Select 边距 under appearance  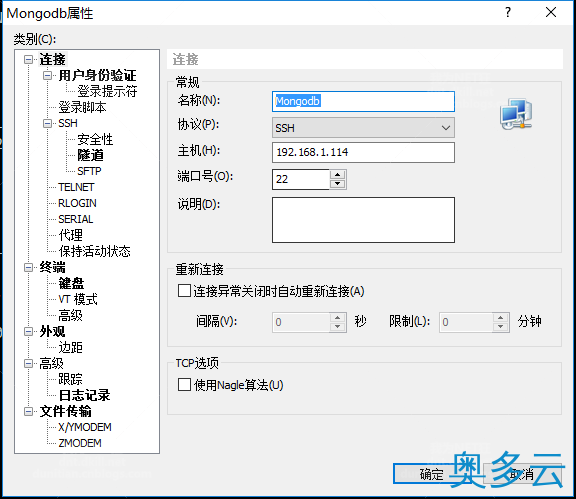pyautogui.click(x=71, y=347)
